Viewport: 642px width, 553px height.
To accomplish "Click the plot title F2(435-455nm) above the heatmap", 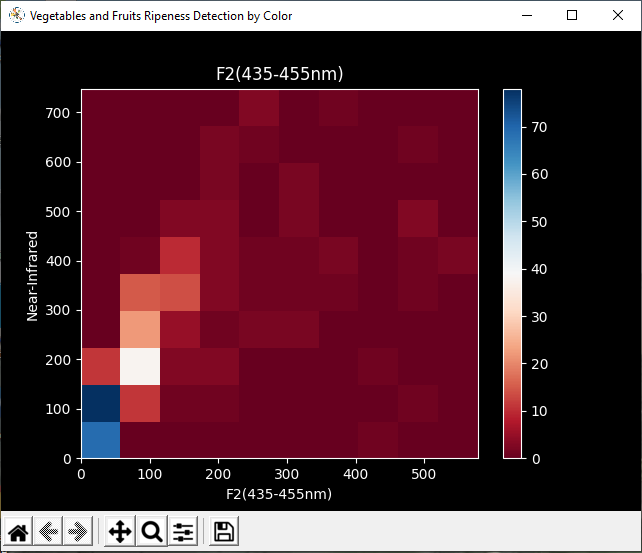I will pyautogui.click(x=280, y=74).
